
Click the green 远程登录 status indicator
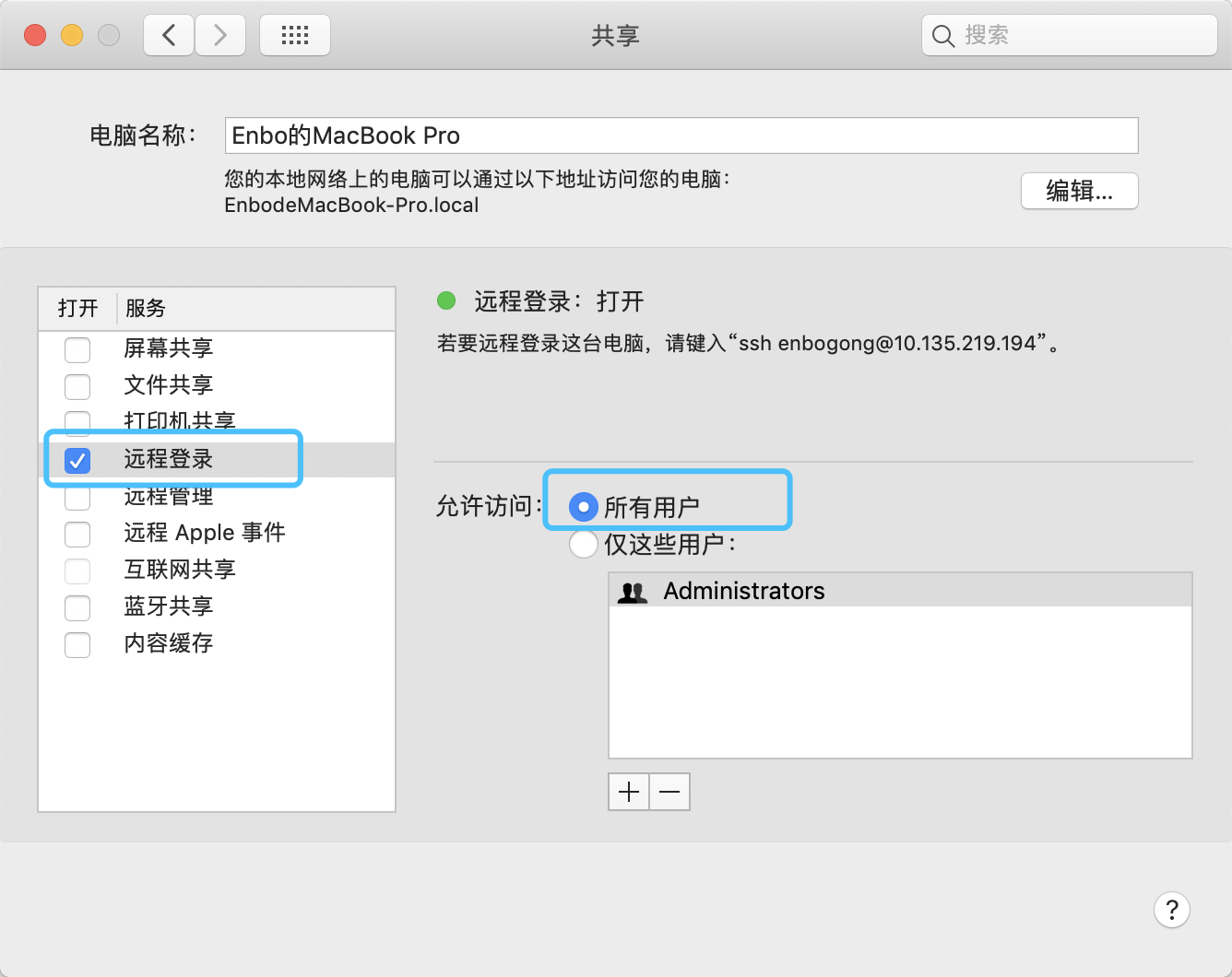click(x=446, y=300)
